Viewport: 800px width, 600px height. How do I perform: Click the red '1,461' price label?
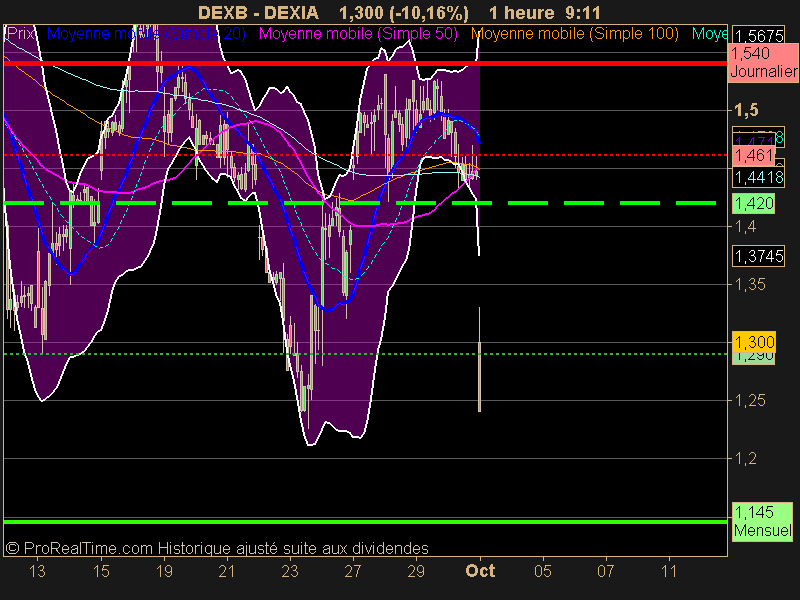[754, 155]
